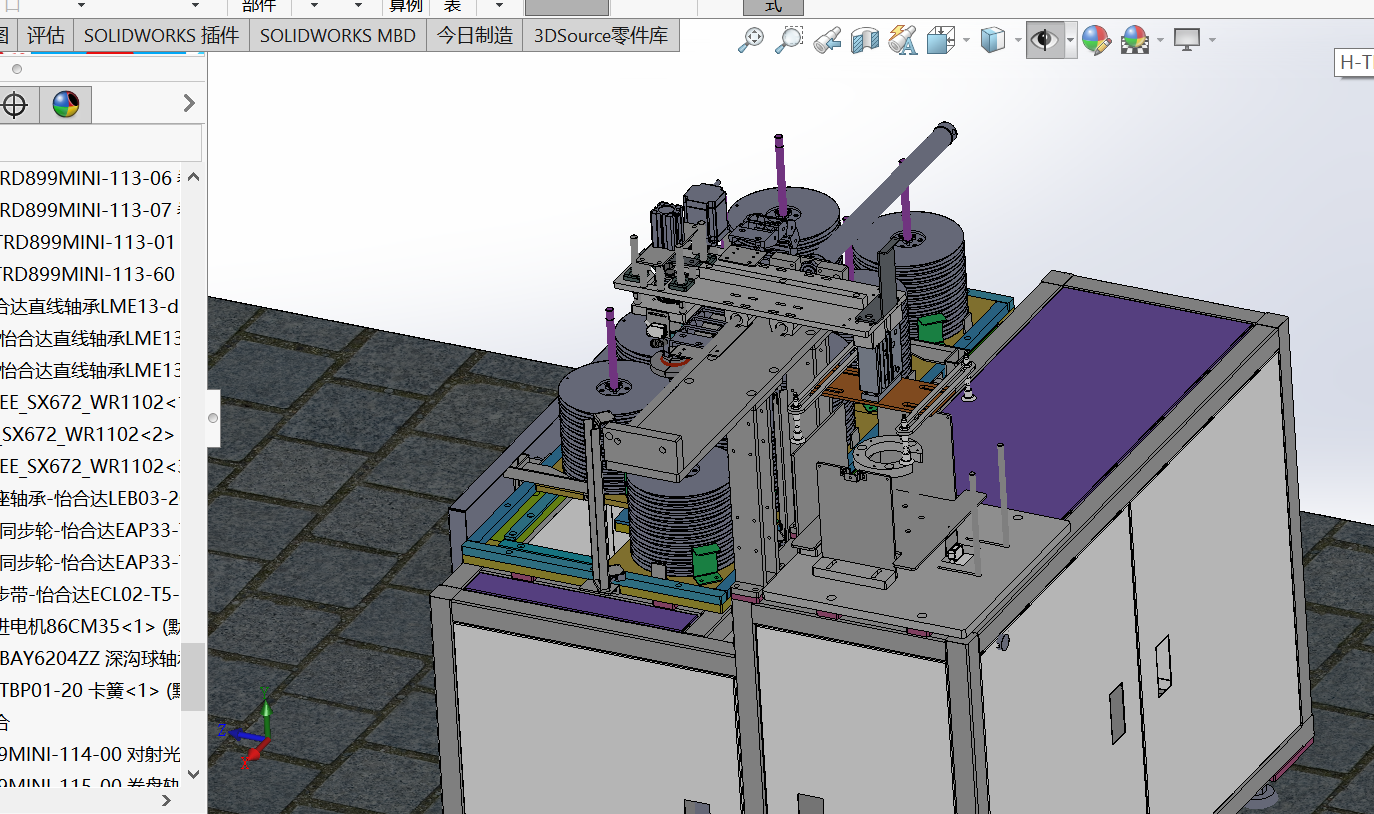Viewport: 1374px width, 814px height.
Task: Click the tree horizontal scroll right arrow
Action: point(166,800)
